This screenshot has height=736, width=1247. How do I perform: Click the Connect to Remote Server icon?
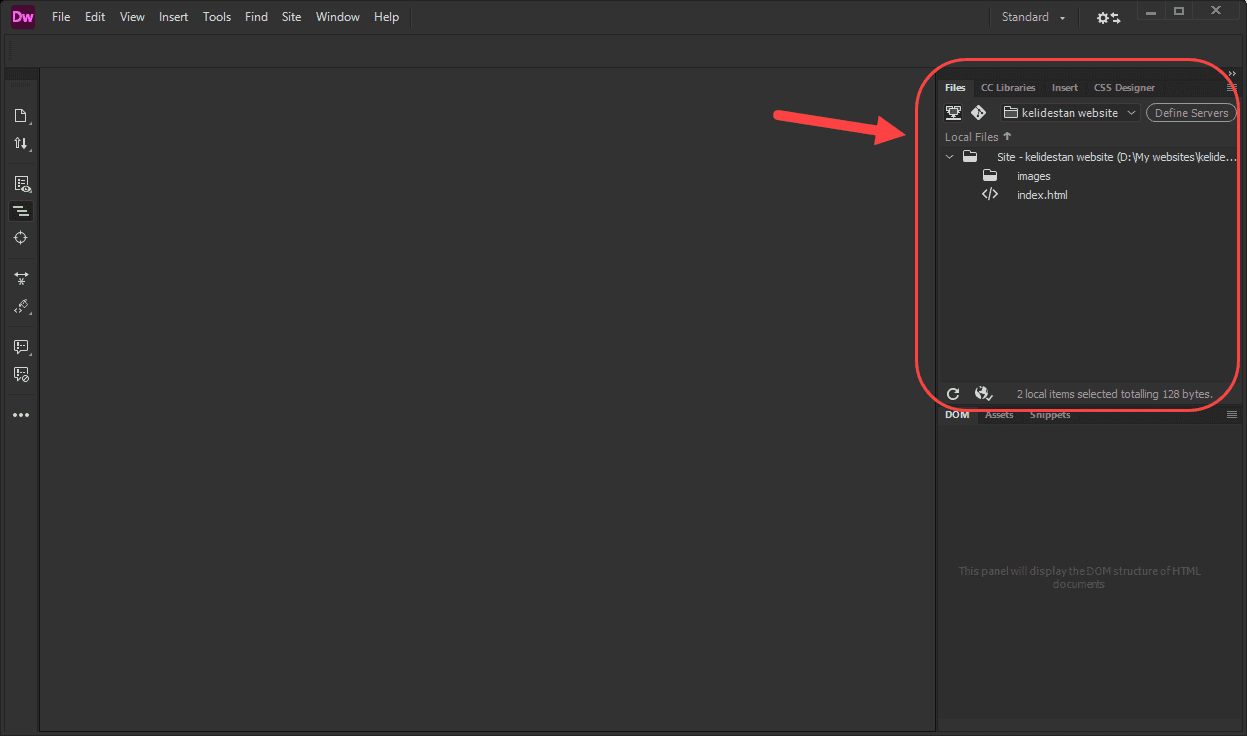pos(954,113)
